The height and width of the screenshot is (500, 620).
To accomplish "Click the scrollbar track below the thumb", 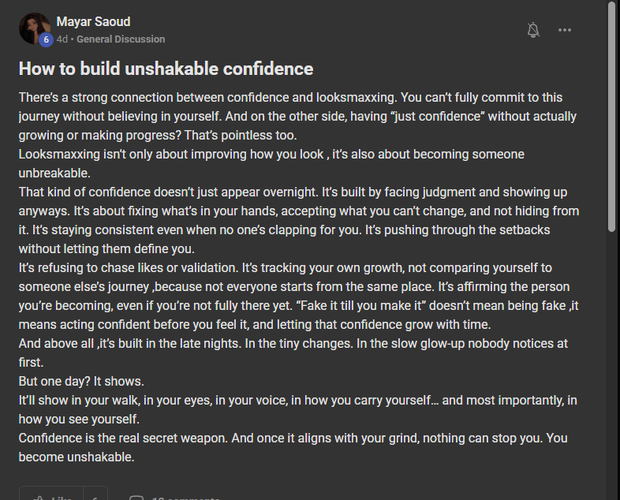I will 612,364.
